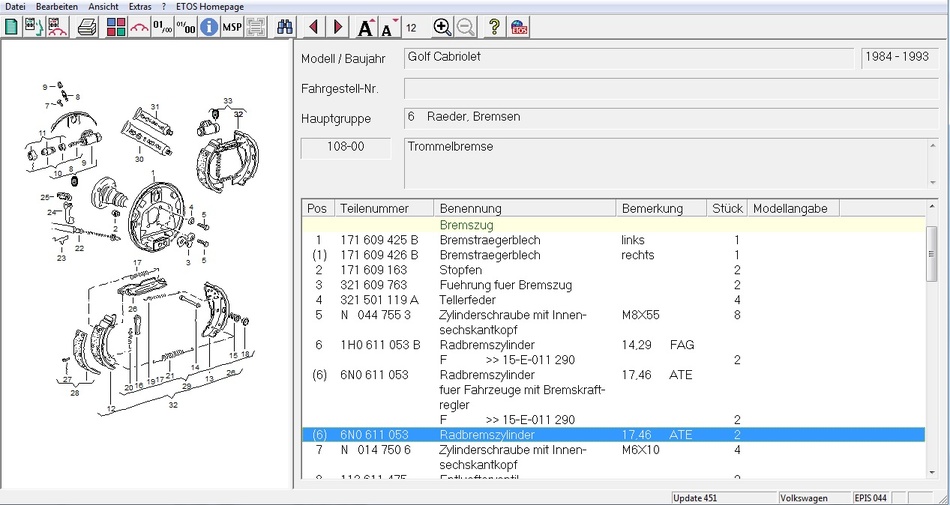Open search with the binoculars icon
The width and height of the screenshot is (950, 505).
[285, 27]
